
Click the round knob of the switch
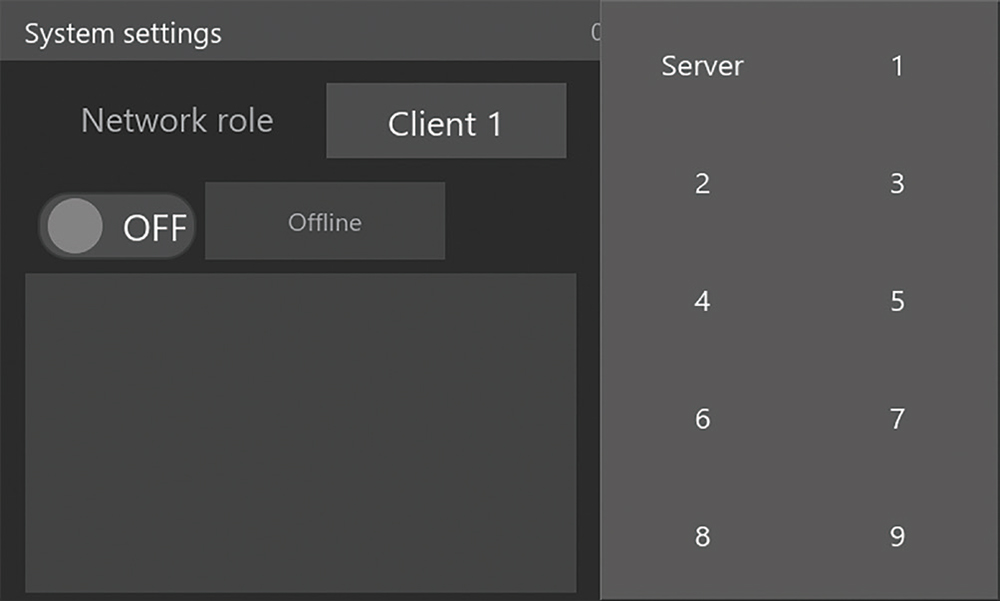(x=75, y=226)
